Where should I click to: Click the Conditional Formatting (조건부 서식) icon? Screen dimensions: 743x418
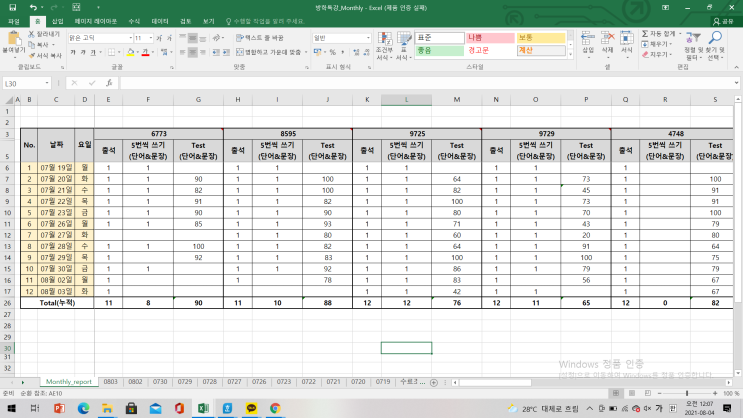coord(384,45)
